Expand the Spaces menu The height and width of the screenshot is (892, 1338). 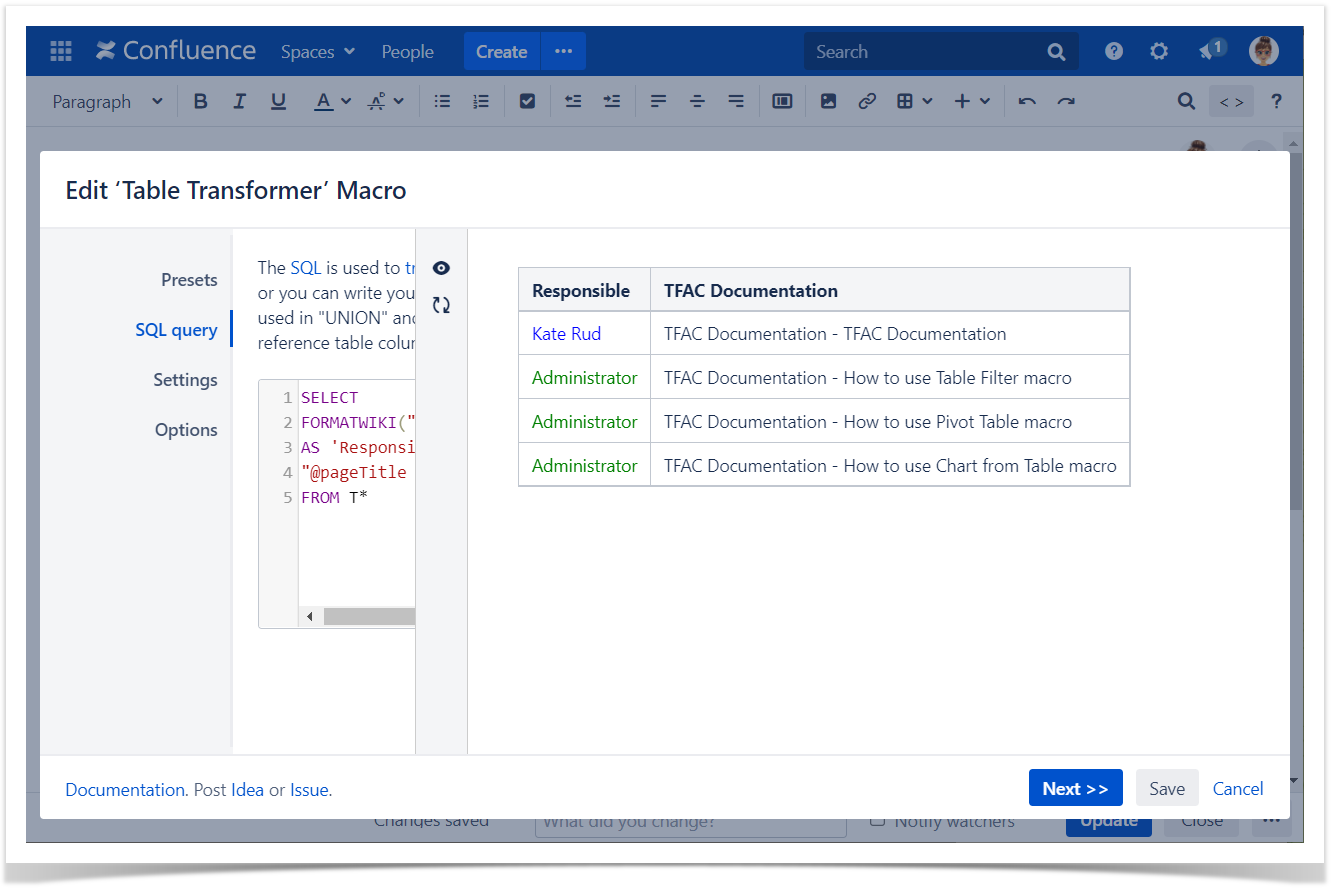pyautogui.click(x=317, y=51)
